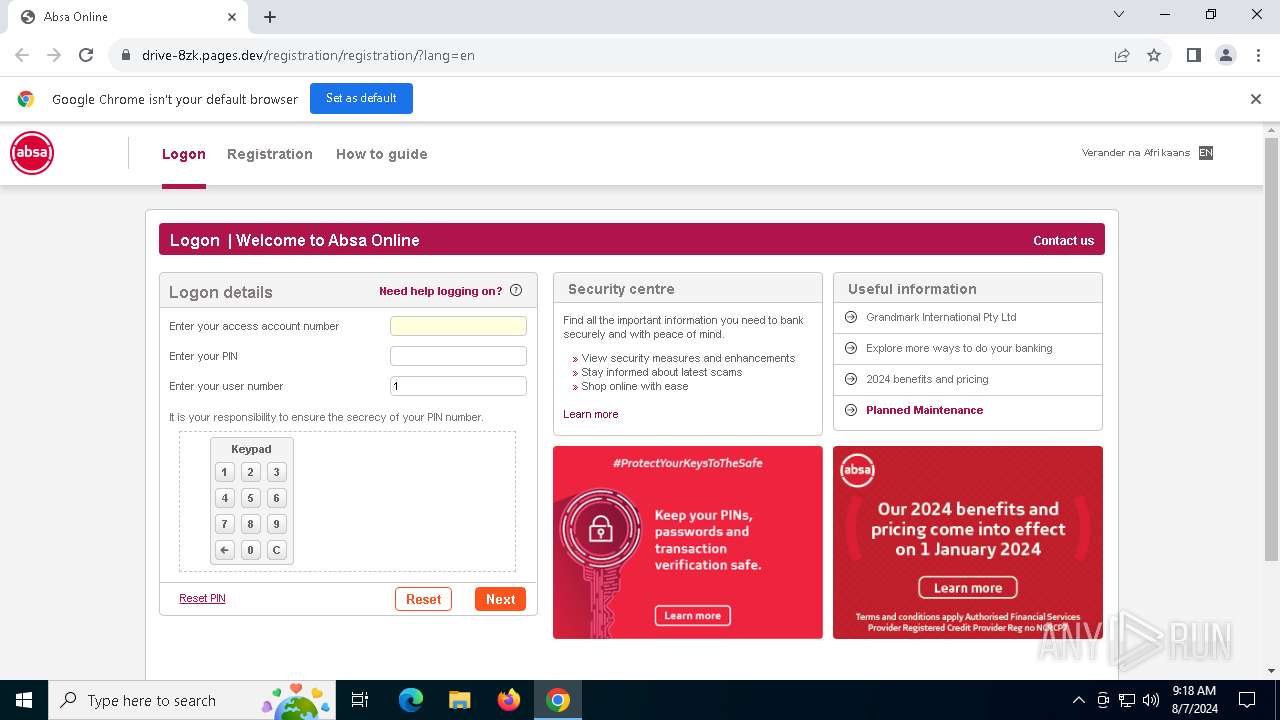Click keypad digit 2
Image resolution: width=1280 pixels, height=720 pixels.
pyautogui.click(x=250, y=472)
